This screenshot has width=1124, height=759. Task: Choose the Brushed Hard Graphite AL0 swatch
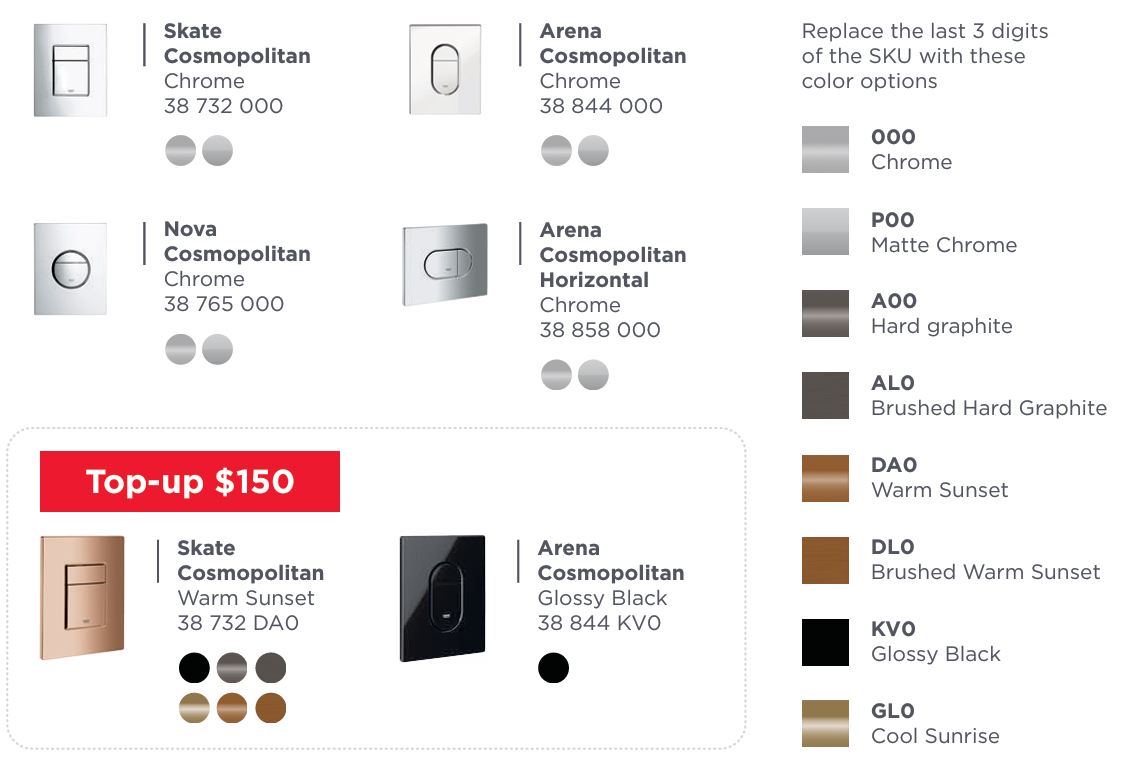825,396
